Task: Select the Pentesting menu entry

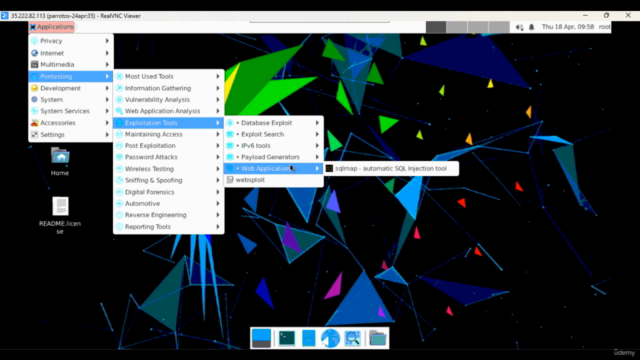Action: coord(71,76)
